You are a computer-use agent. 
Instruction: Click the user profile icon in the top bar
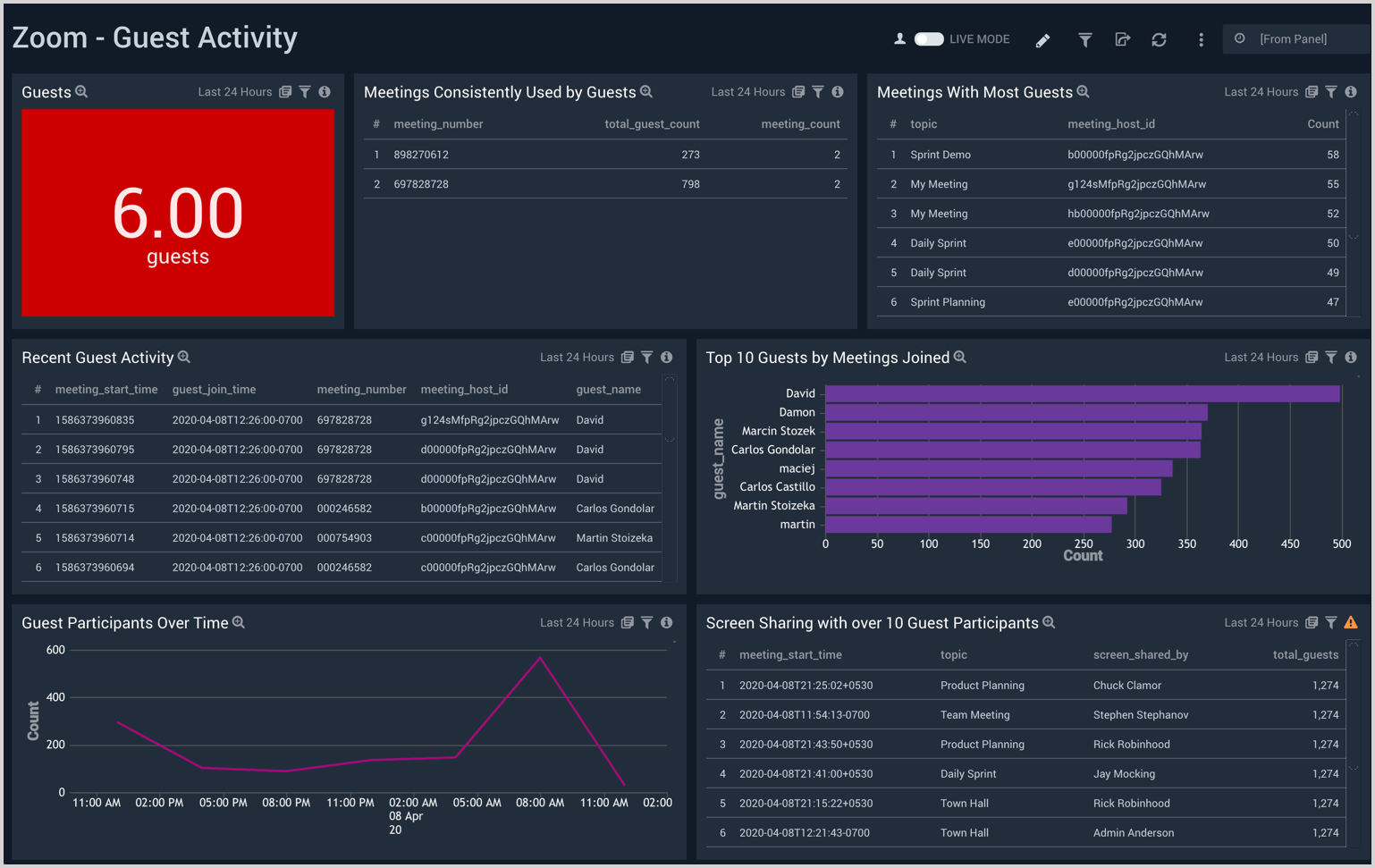(x=900, y=38)
